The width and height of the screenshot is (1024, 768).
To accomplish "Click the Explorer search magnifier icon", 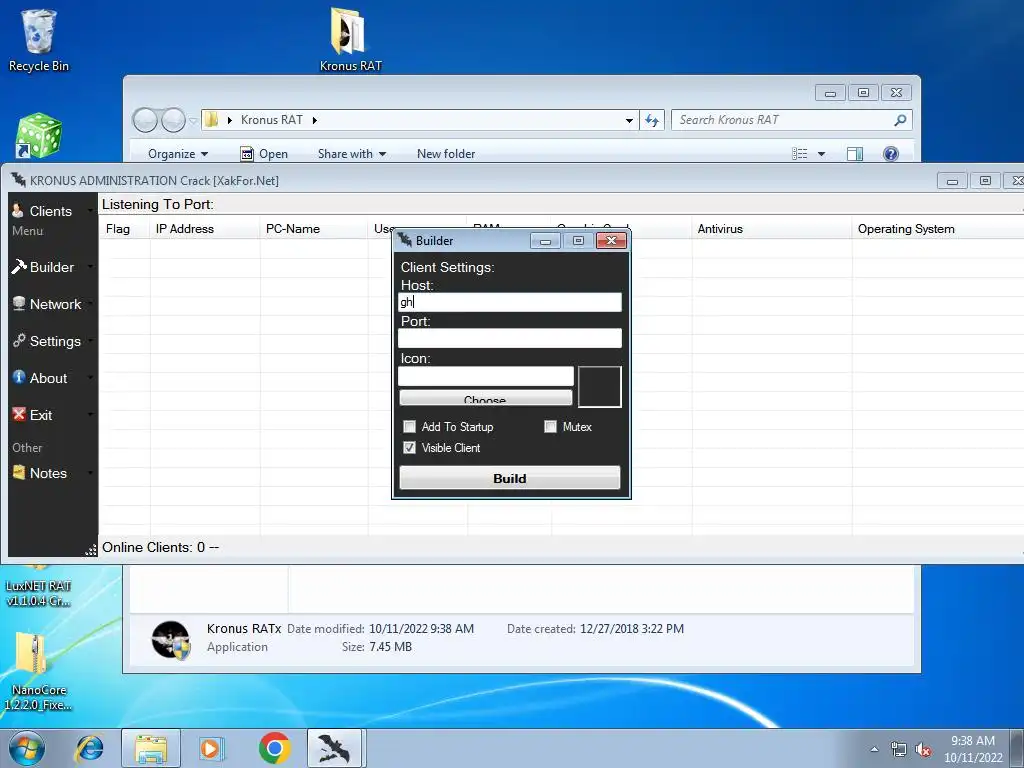I will click(x=900, y=120).
